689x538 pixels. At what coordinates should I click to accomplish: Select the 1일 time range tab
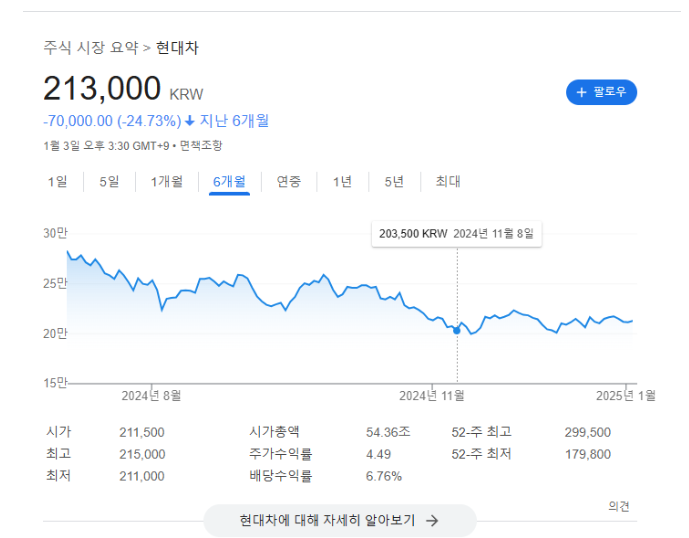(58, 182)
